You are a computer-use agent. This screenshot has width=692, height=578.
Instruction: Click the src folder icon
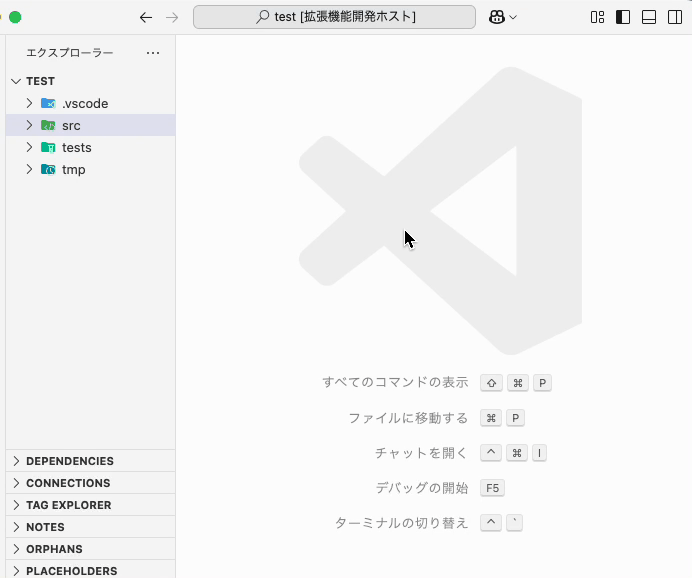pyautogui.click(x=48, y=125)
